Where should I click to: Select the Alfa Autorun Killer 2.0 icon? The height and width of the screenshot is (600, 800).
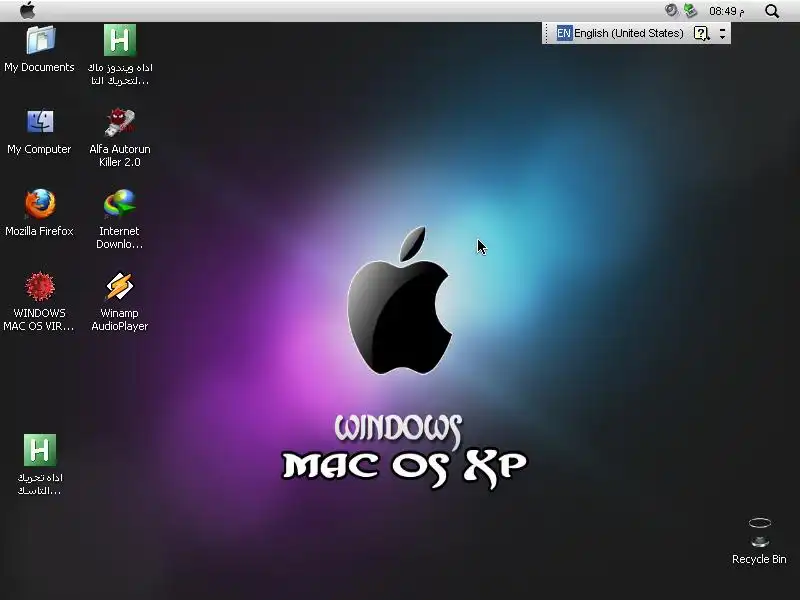(119, 122)
